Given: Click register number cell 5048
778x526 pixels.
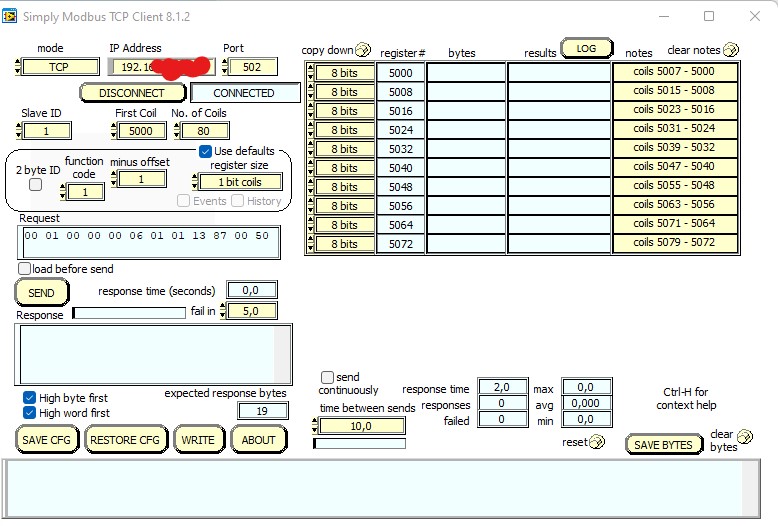Looking at the screenshot, I should 401,187.
